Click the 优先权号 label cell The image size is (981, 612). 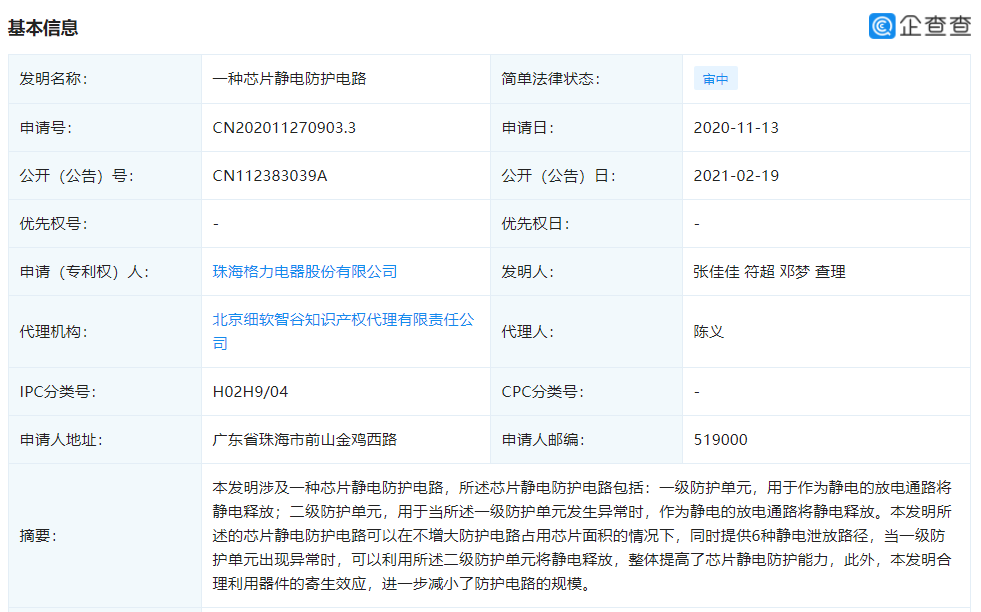(x=105, y=223)
